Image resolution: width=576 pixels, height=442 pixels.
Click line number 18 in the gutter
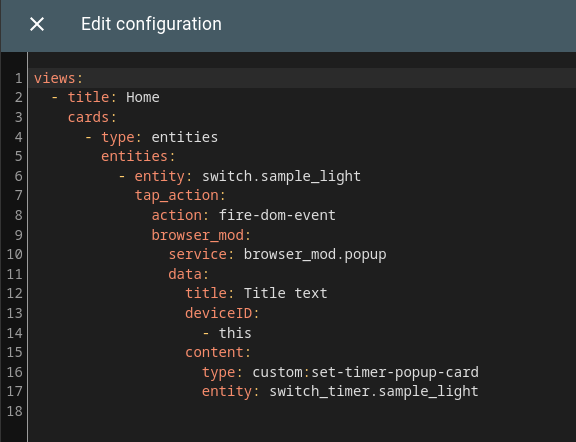coord(15,412)
